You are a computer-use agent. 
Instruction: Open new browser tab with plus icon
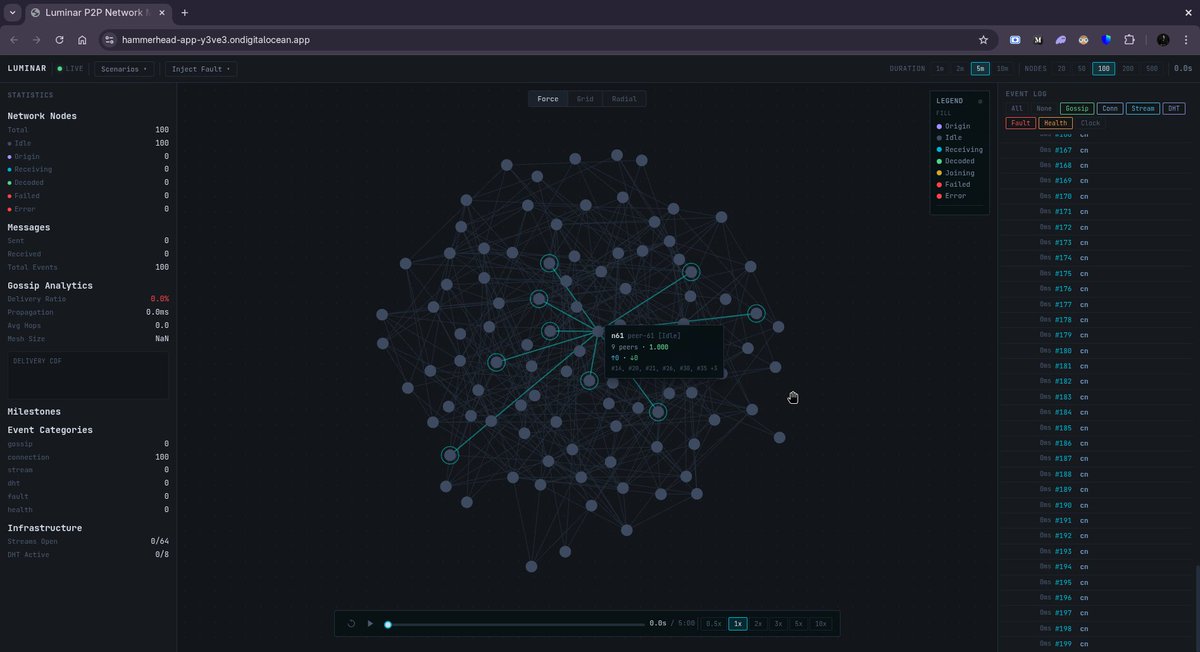pyautogui.click(x=184, y=12)
